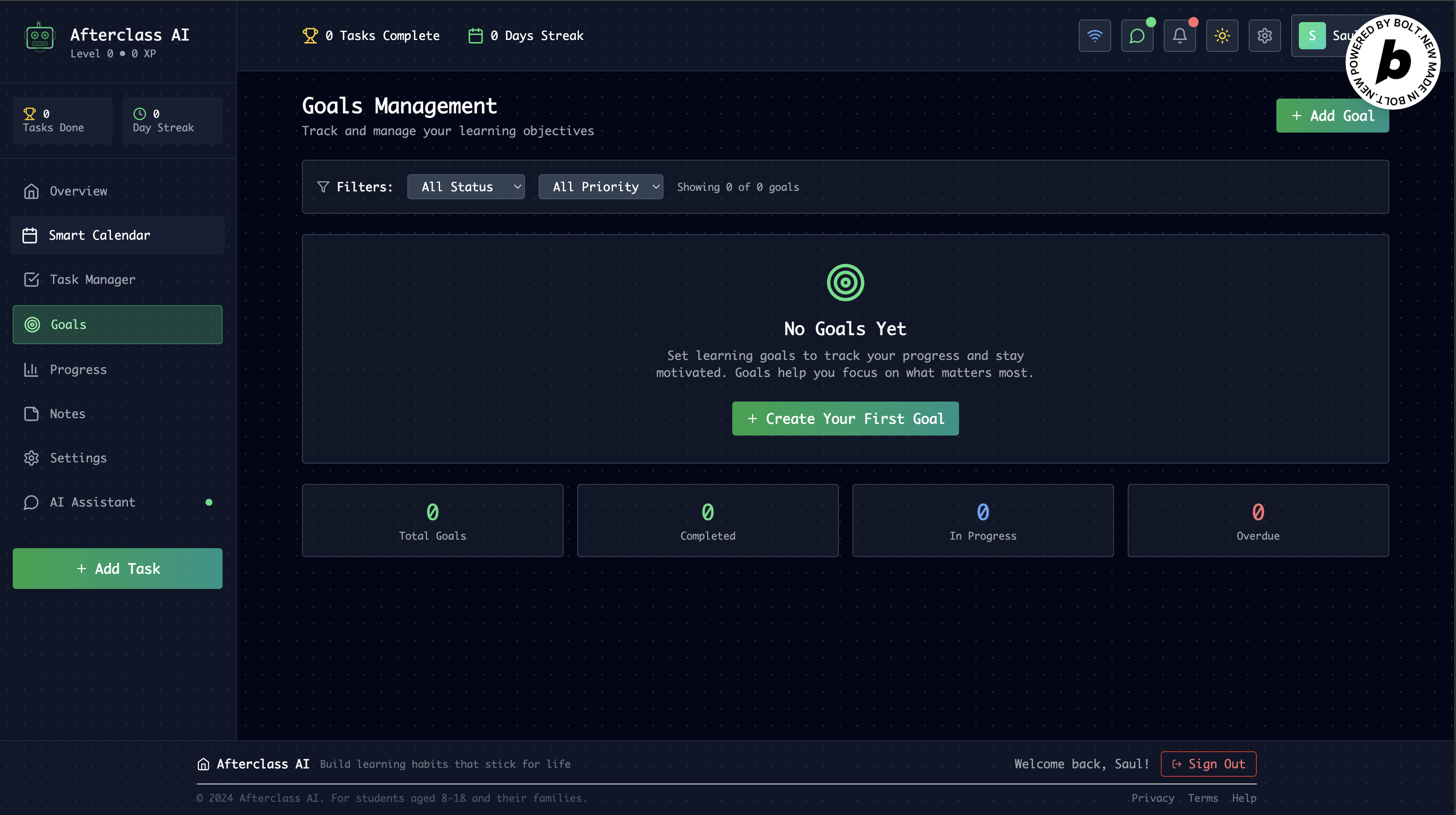
Task: Toggle light theme with sun icon
Action: (x=1222, y=36)
